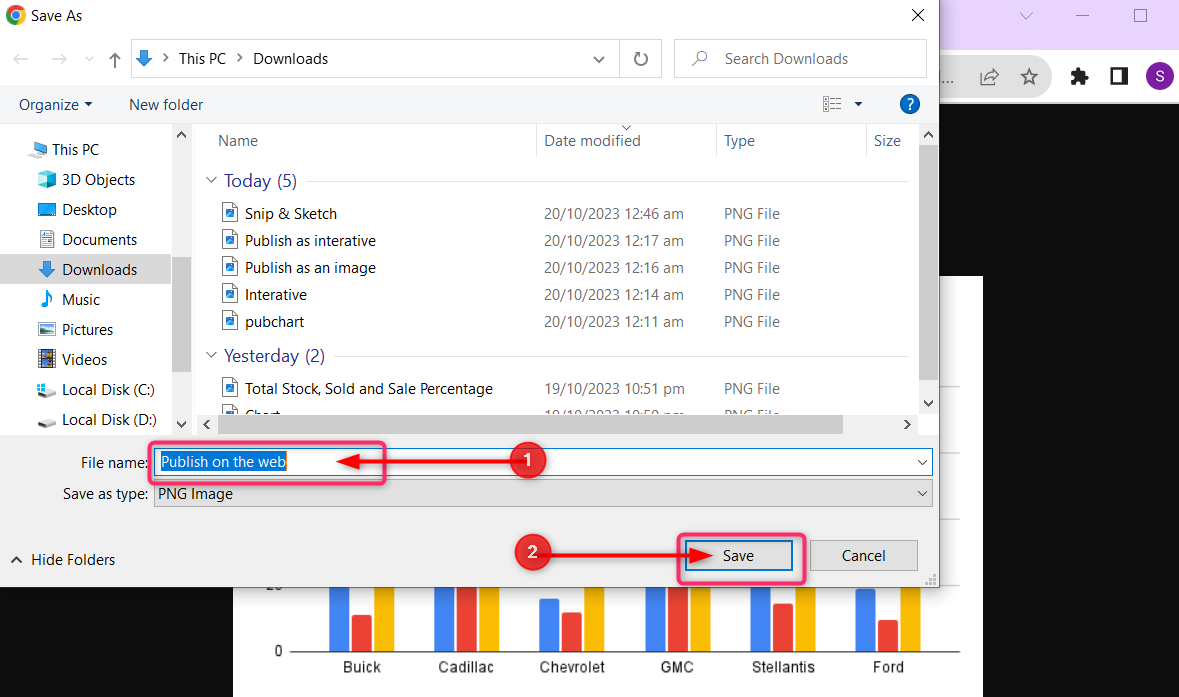
Task: Hide Folders toggle at bottom left
Action: (x=63, y=560)
